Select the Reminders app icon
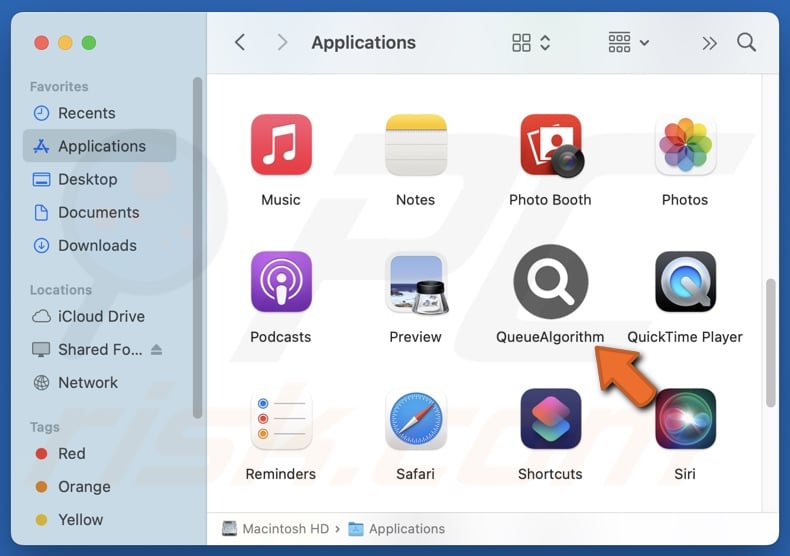 click(x=281, y=419)
